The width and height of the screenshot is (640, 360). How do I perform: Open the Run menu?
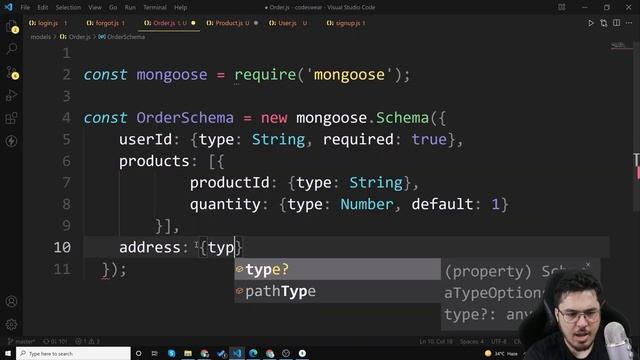pos(130,7)
